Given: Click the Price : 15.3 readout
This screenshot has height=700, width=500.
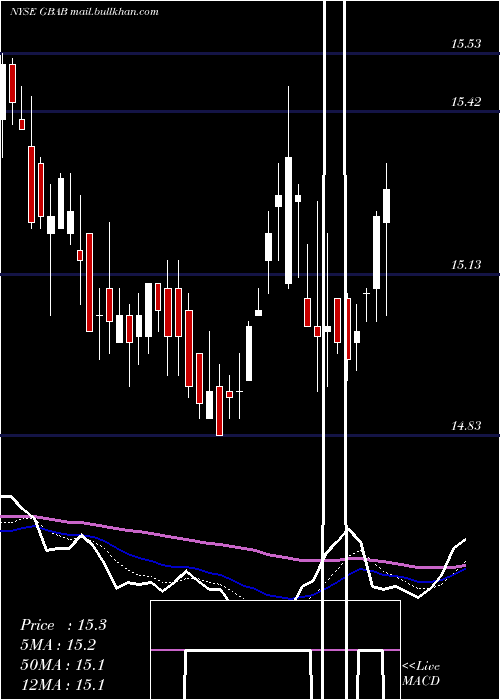Looking at the screenshot, I should coord(63,625).
